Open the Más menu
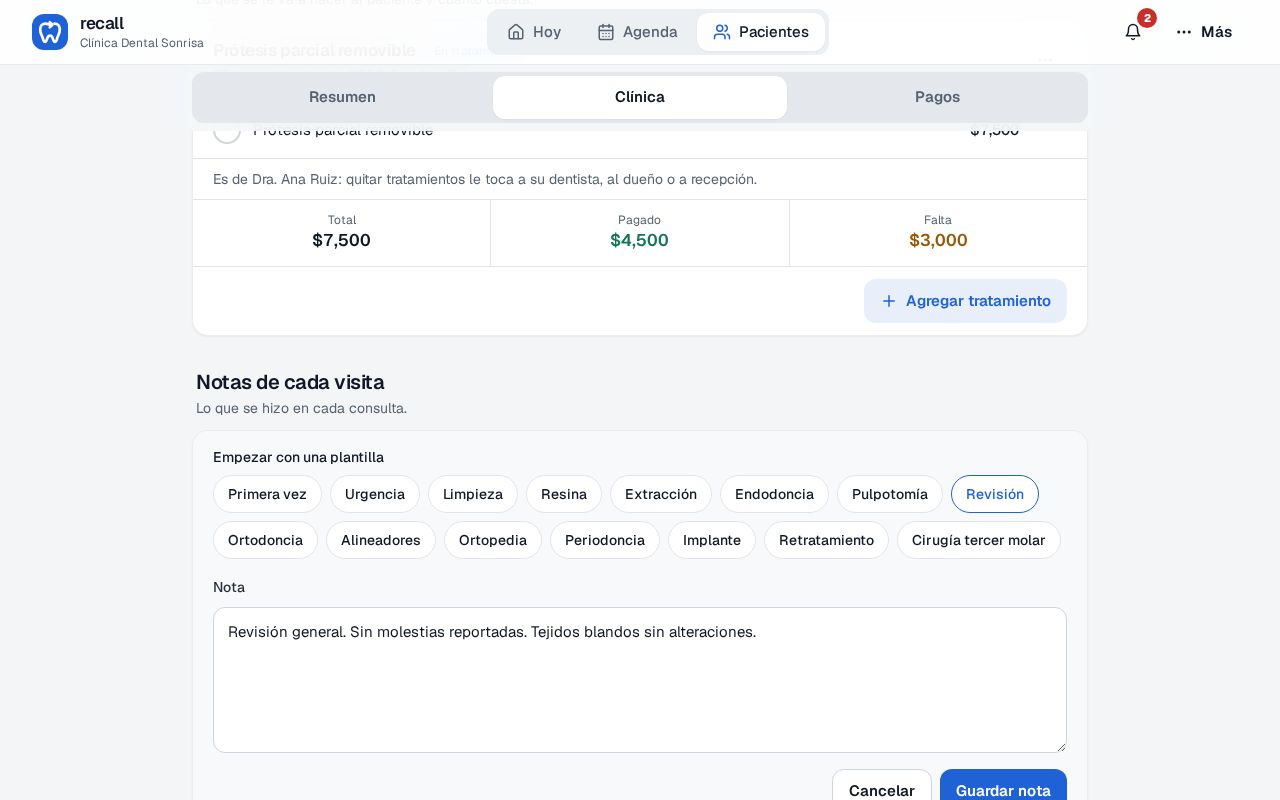Screen dimensions: 1280x800 [x=1204, y=32]
